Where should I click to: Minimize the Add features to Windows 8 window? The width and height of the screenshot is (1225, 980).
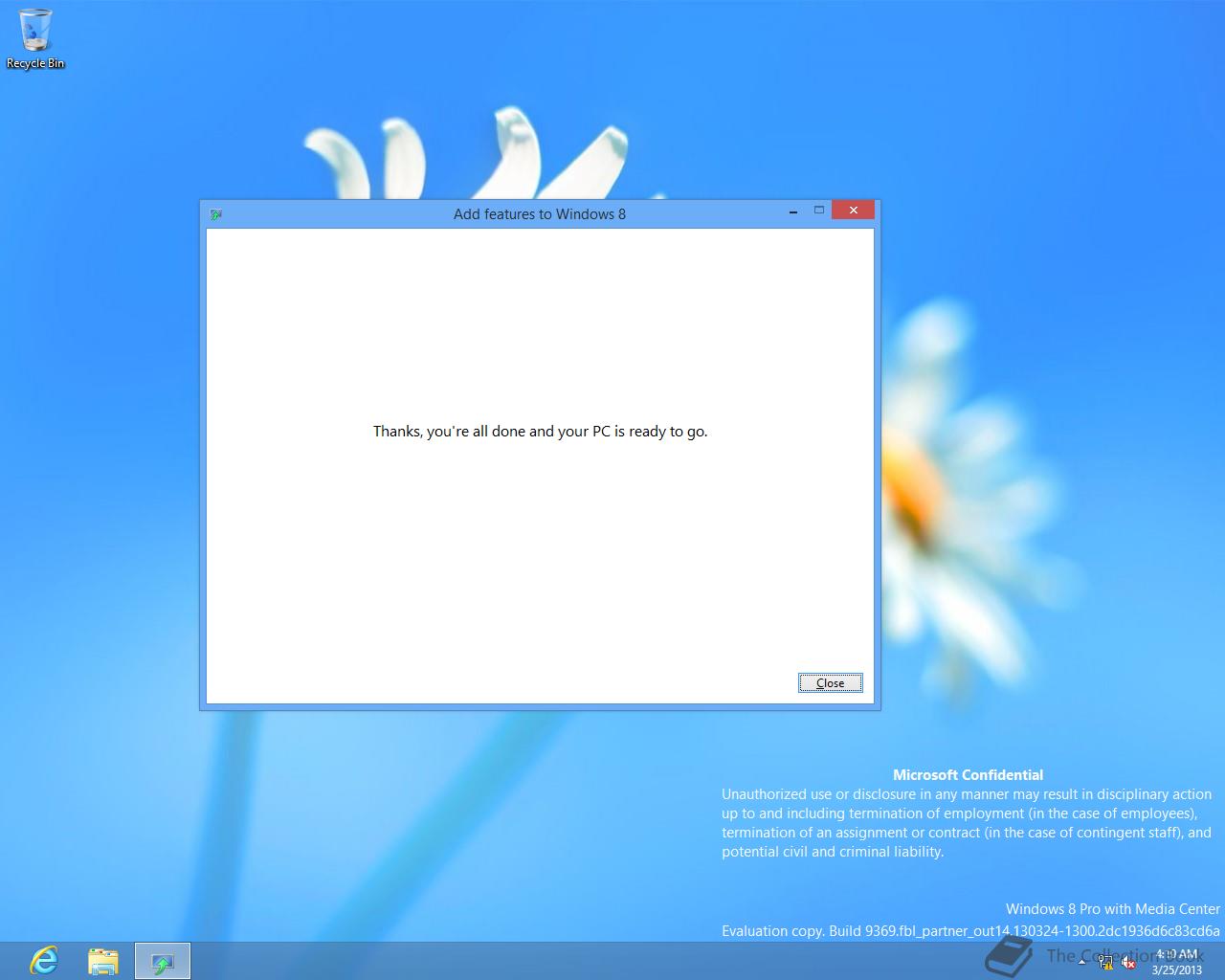click(793, 211)
